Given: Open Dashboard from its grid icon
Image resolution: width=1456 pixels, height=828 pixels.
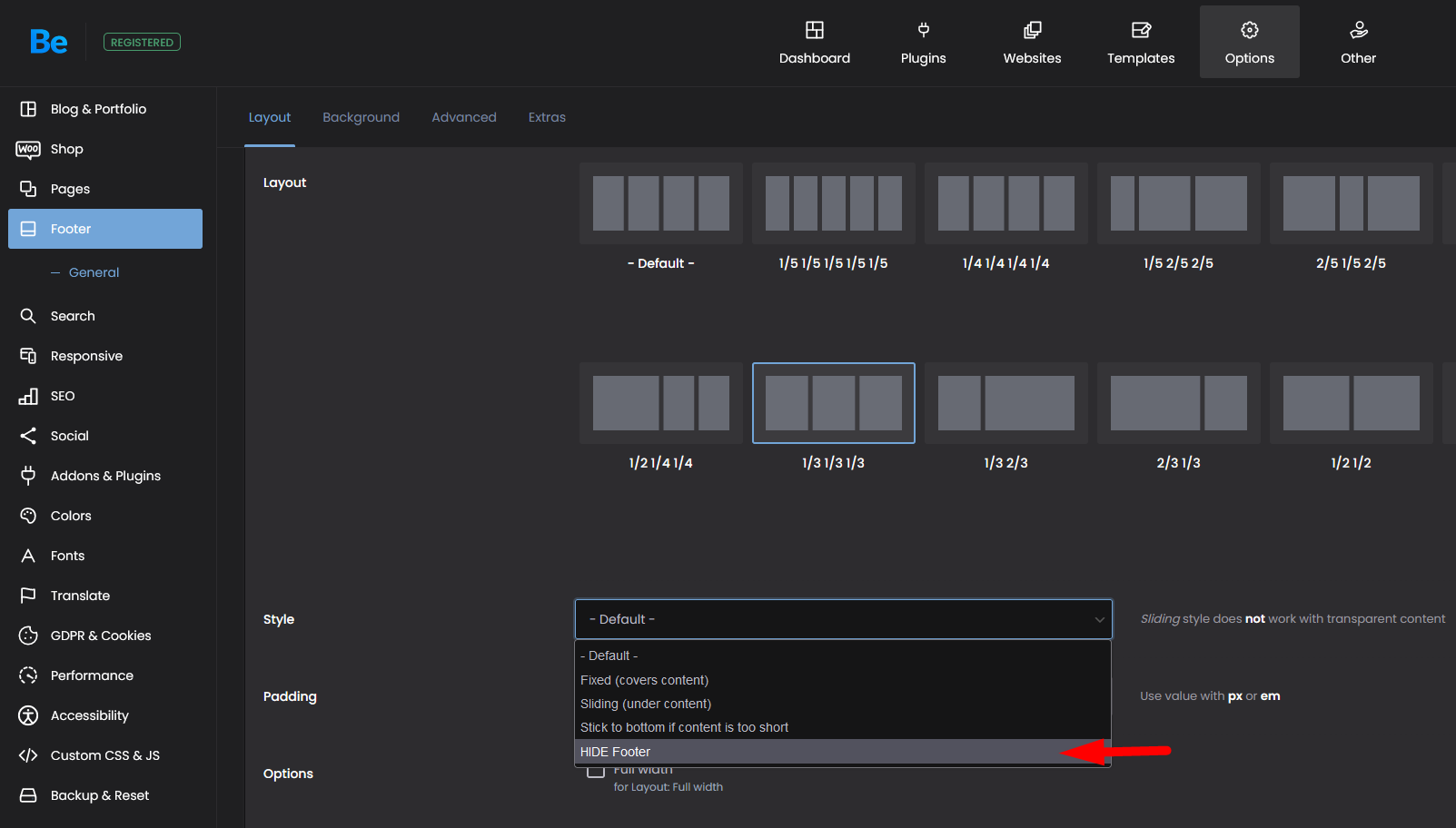Looking at the screenshot, I should [815, 30].
